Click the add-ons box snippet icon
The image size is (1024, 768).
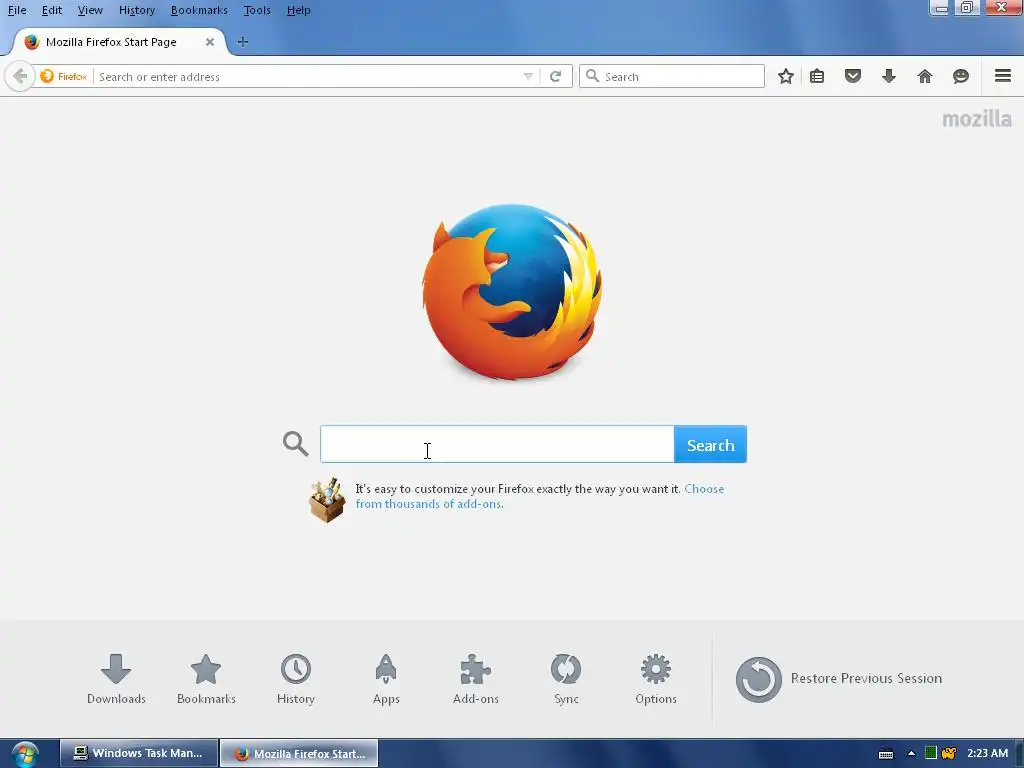pyautogui.click(x=327, y=500)
